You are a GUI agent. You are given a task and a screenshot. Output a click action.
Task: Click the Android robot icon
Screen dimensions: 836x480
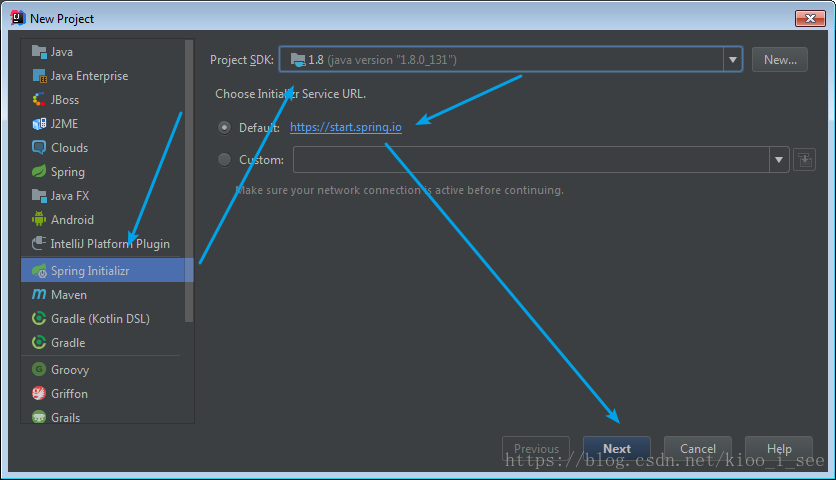point(39,220)
